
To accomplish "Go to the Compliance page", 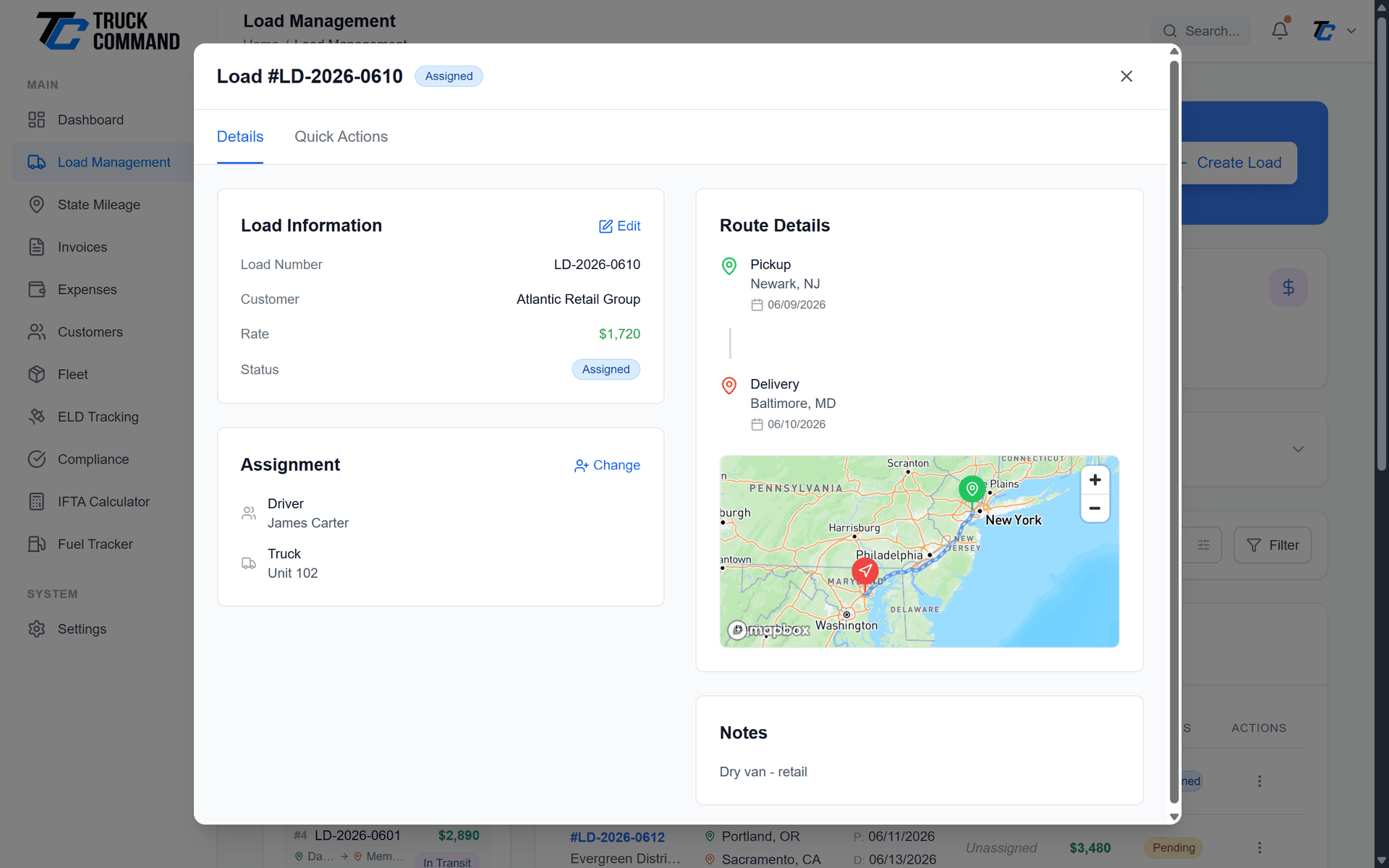I will 93,459.
